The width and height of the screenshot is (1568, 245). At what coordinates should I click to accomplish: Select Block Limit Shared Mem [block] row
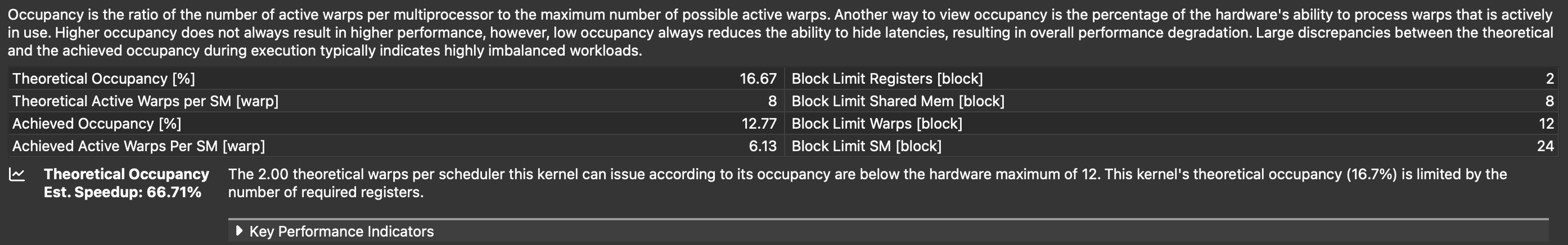click(x=898, y=102)
